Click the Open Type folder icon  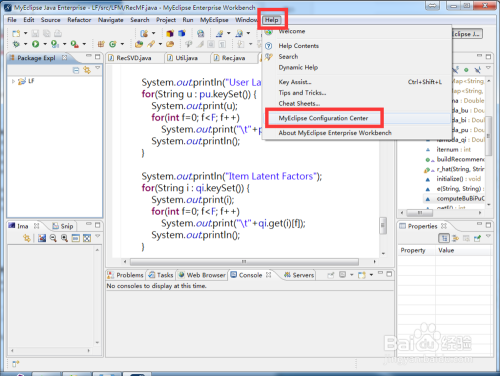click(139, 44)
